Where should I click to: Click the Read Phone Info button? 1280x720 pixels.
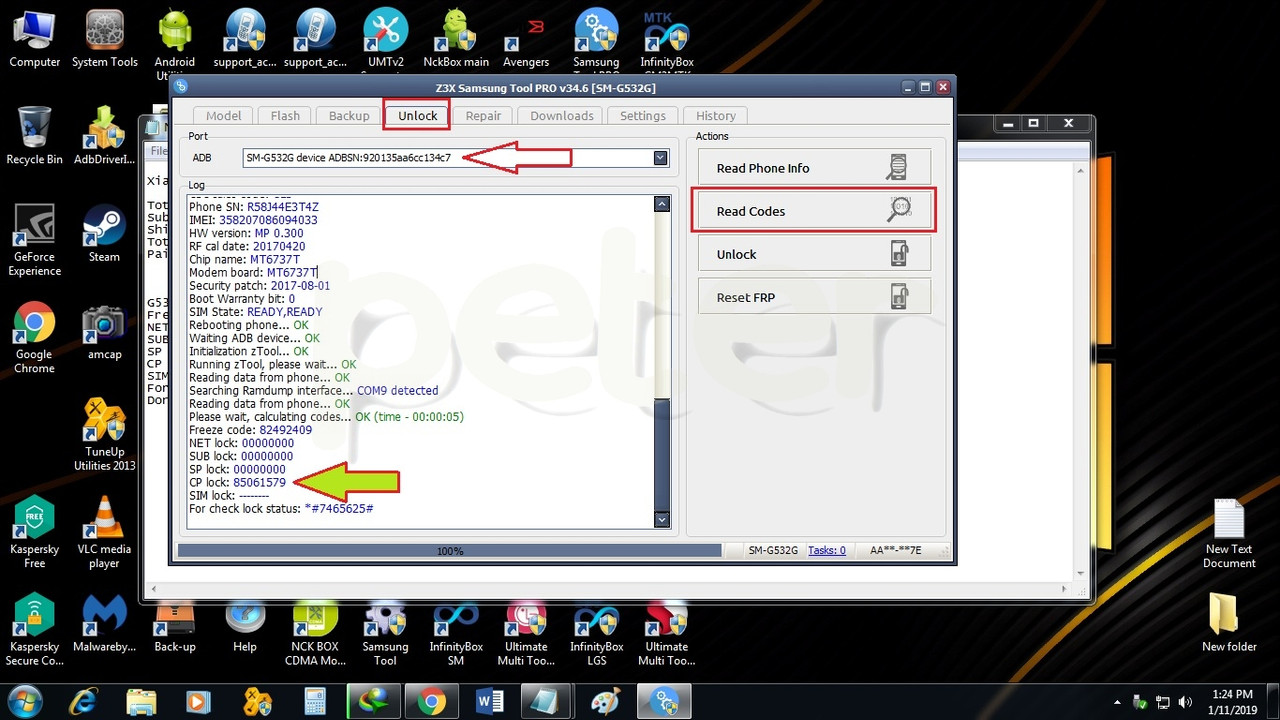tap(814, 168)
